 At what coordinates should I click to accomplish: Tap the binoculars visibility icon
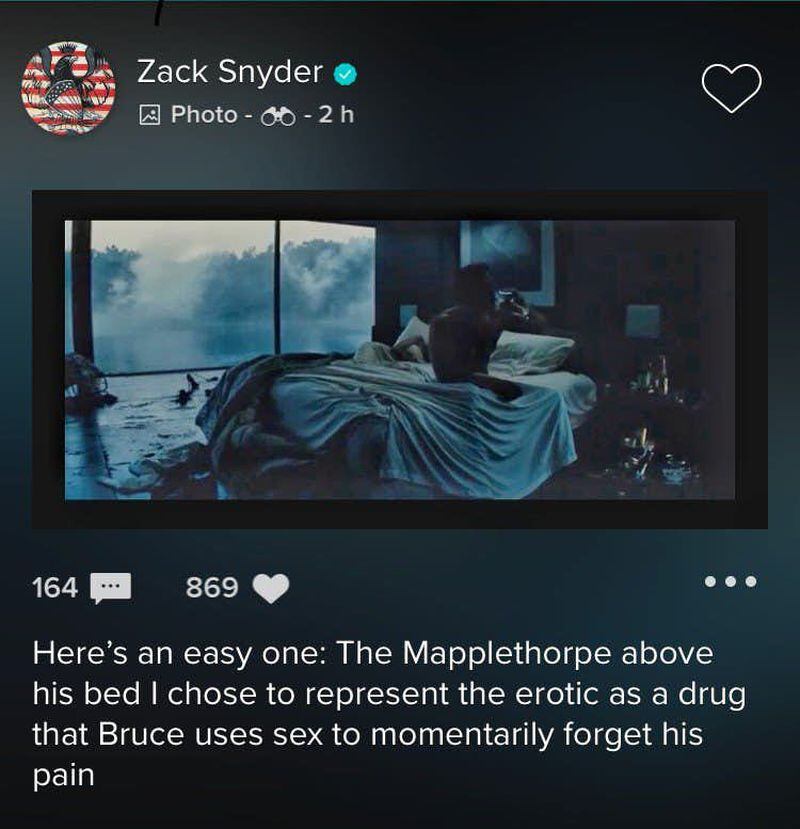[279, 116]
